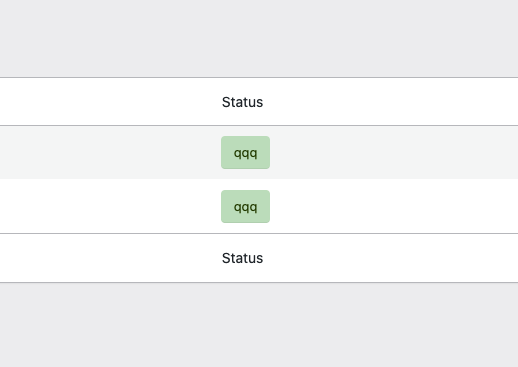Click gray empty area below the table

point(259,325)
